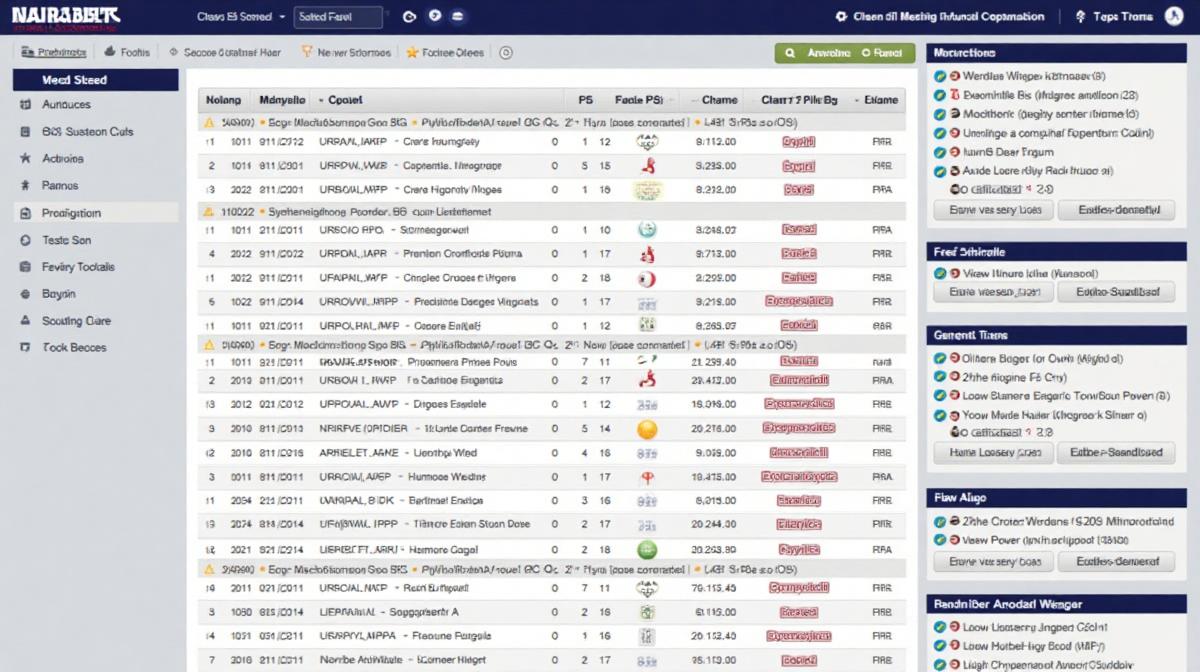This screenshot has width=1200, height=672.
Task: Click the Endioe-donnetful button under Mocurections
Action: (x=1115, y=210)
